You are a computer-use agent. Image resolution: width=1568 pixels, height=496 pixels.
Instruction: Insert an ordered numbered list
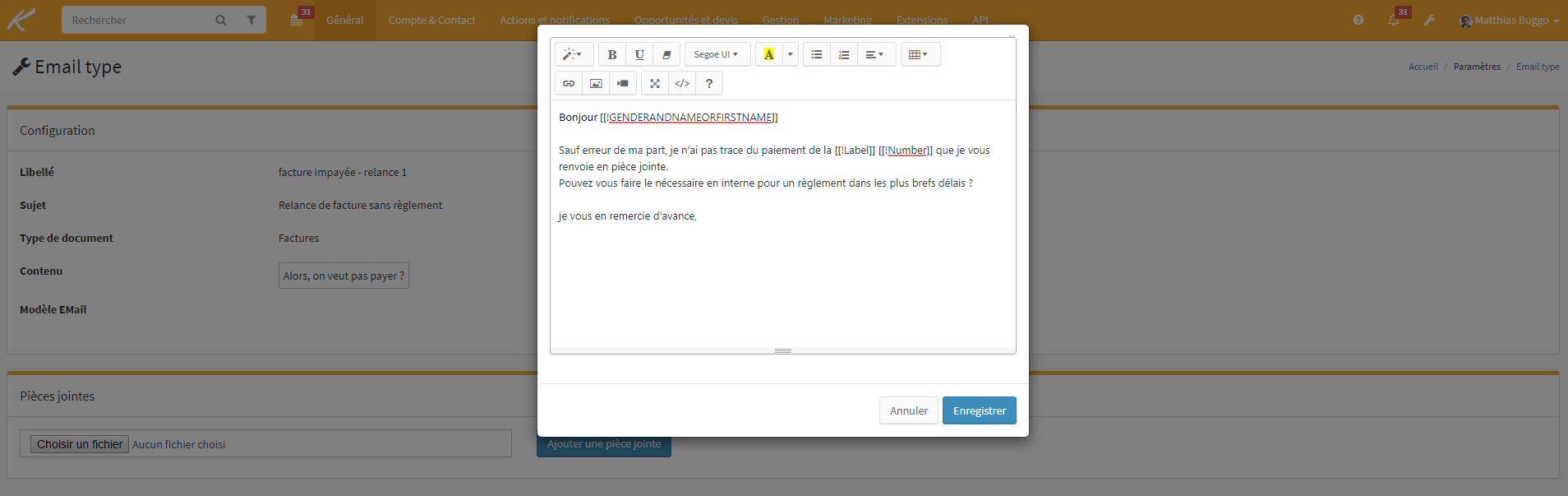[844, 54]
